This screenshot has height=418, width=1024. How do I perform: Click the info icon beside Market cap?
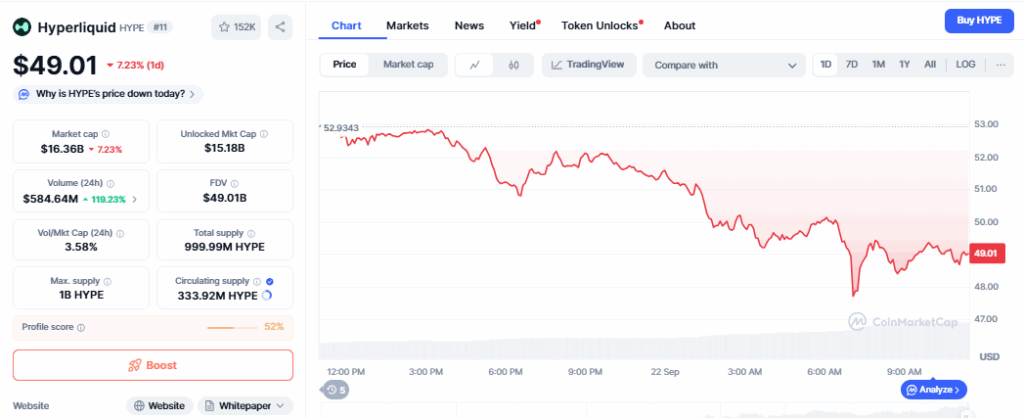coord(106,133)
